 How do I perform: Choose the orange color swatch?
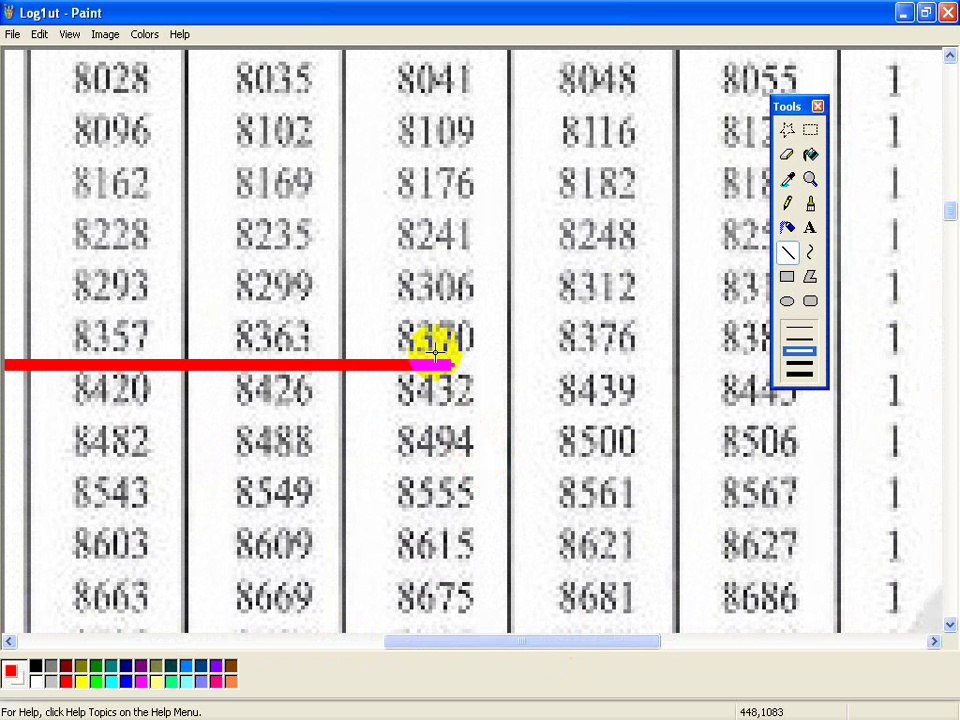[x=231, y=681]
